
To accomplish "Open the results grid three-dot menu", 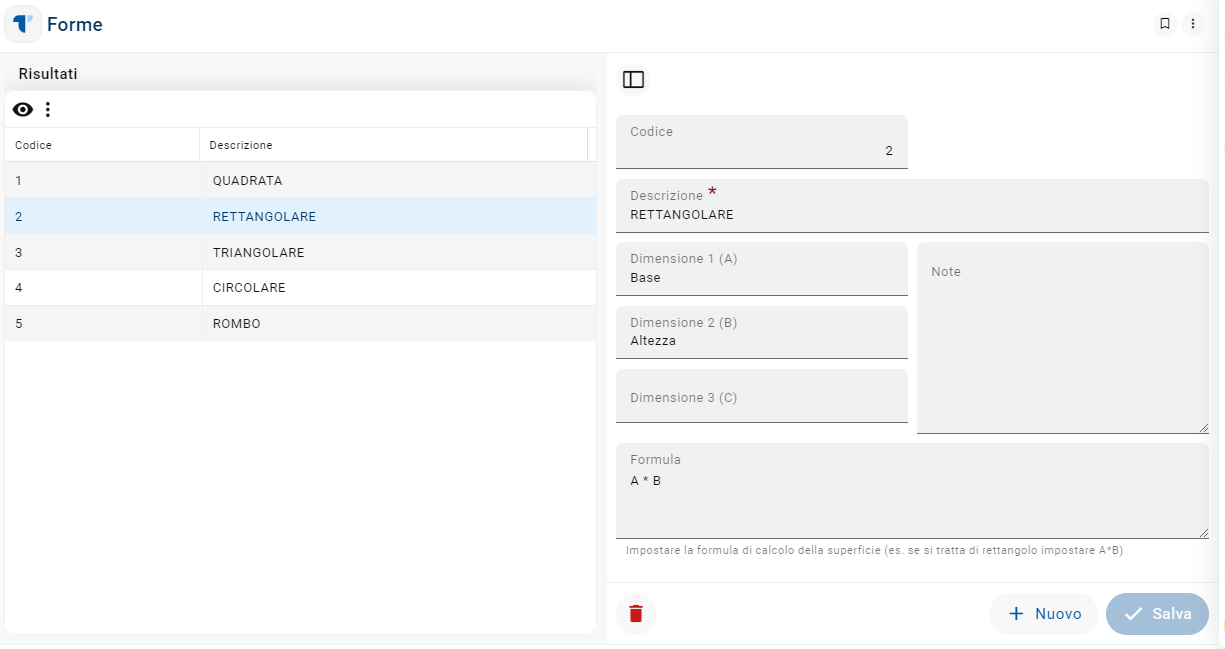I will click(x=47, y=110).
